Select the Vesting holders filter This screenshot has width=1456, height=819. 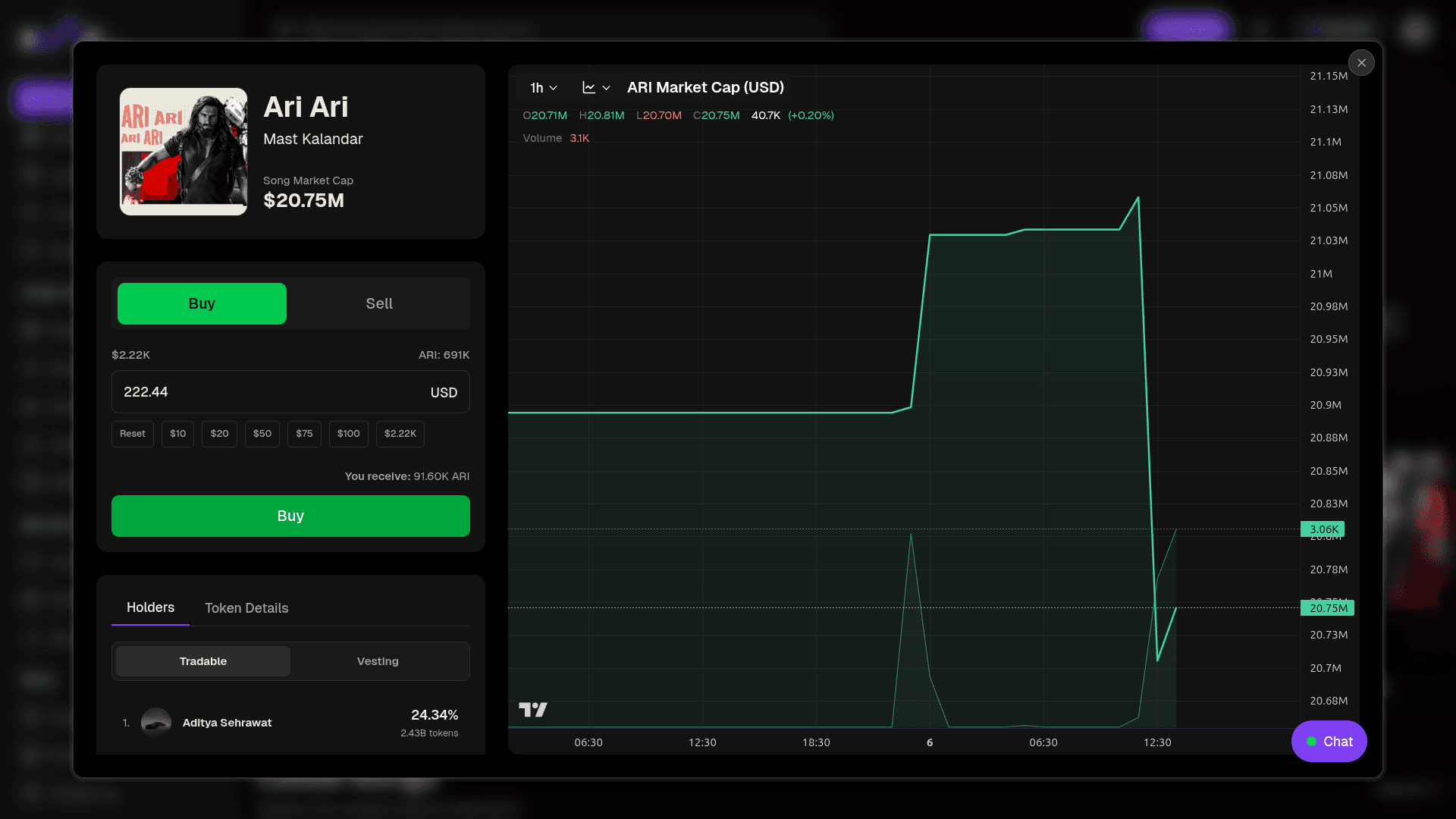tap(378, 661)
